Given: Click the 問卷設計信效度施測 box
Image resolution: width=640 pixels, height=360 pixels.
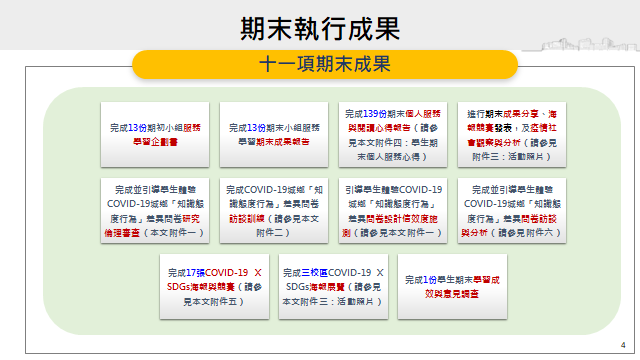Looking at the screenshot, I should click(x=393, y=211).
